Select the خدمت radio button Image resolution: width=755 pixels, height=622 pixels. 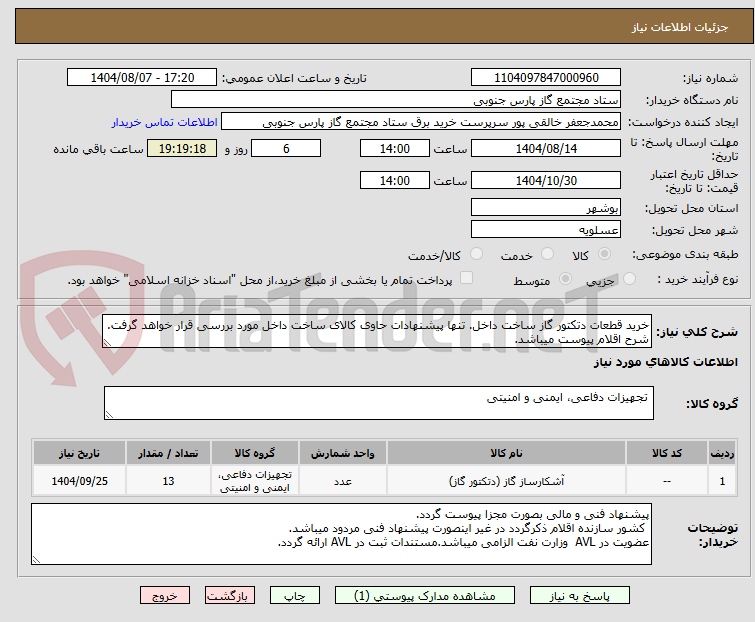coord(547,254)
